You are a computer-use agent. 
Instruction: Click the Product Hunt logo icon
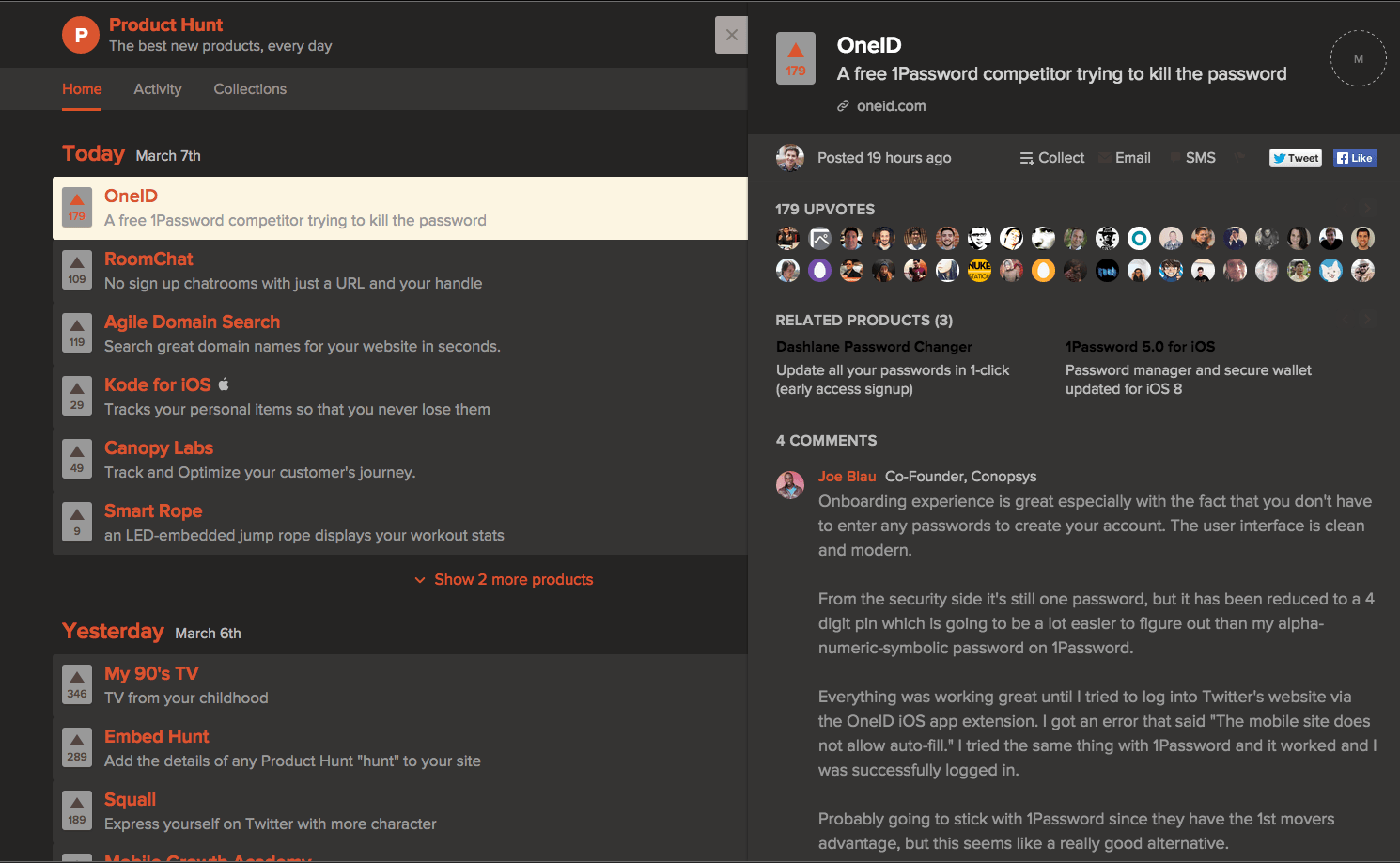(x=80, y=34)
